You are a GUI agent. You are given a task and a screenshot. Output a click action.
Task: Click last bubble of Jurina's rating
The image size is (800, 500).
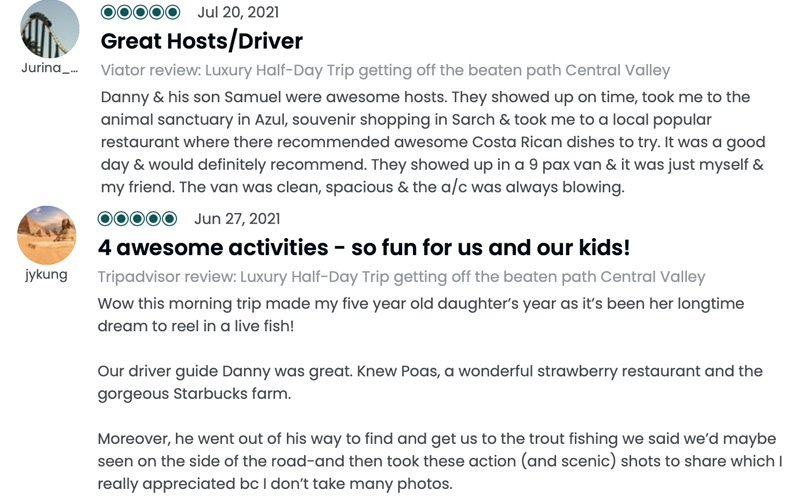[172, 12]
